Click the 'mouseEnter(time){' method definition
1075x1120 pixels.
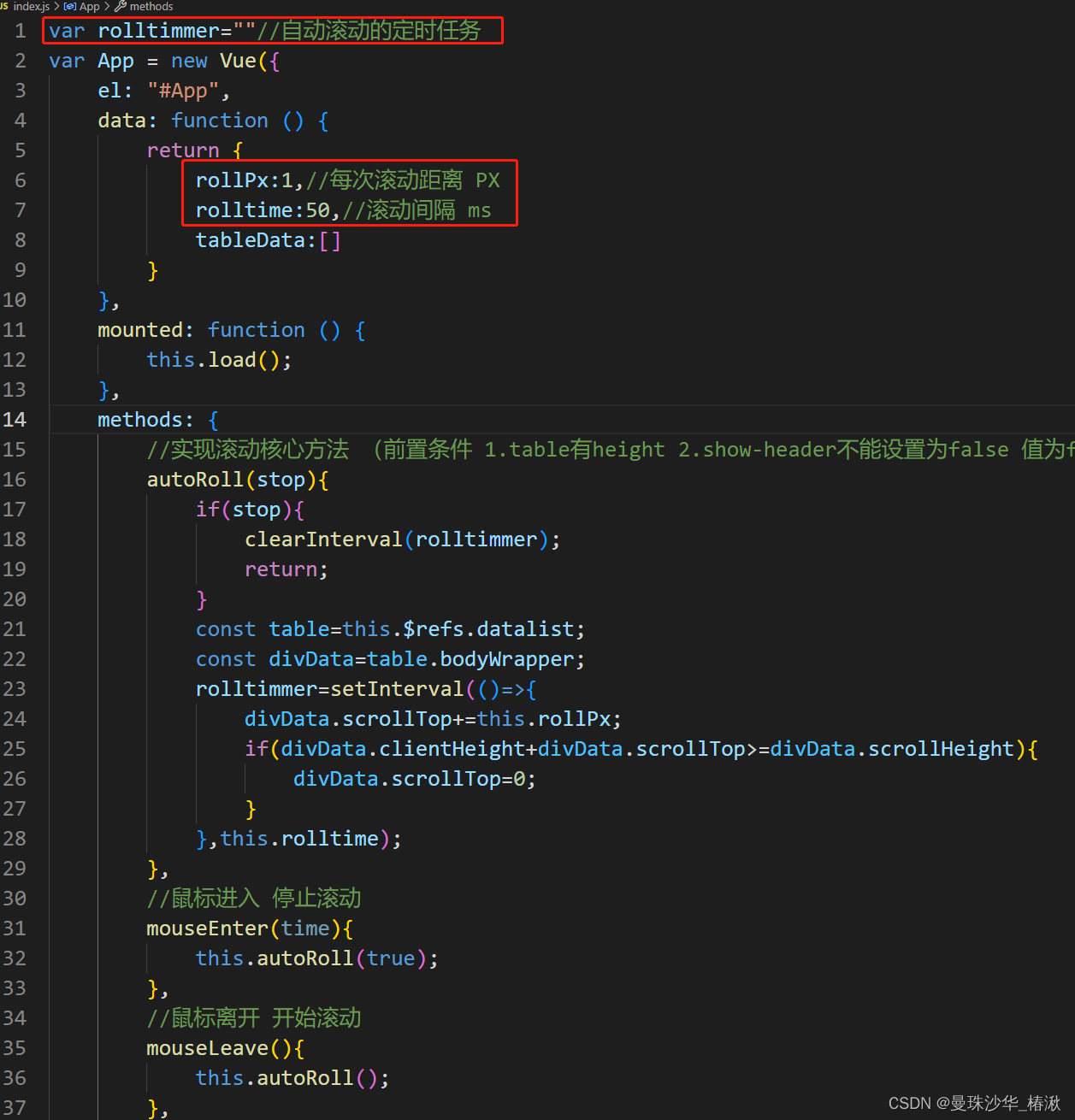(250, 928)
